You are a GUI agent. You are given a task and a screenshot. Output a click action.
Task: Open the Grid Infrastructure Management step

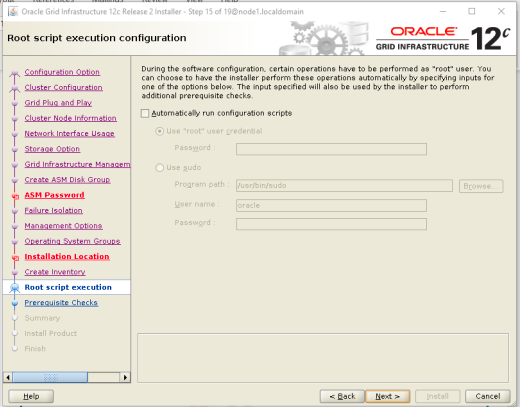[x=77, y=164]
